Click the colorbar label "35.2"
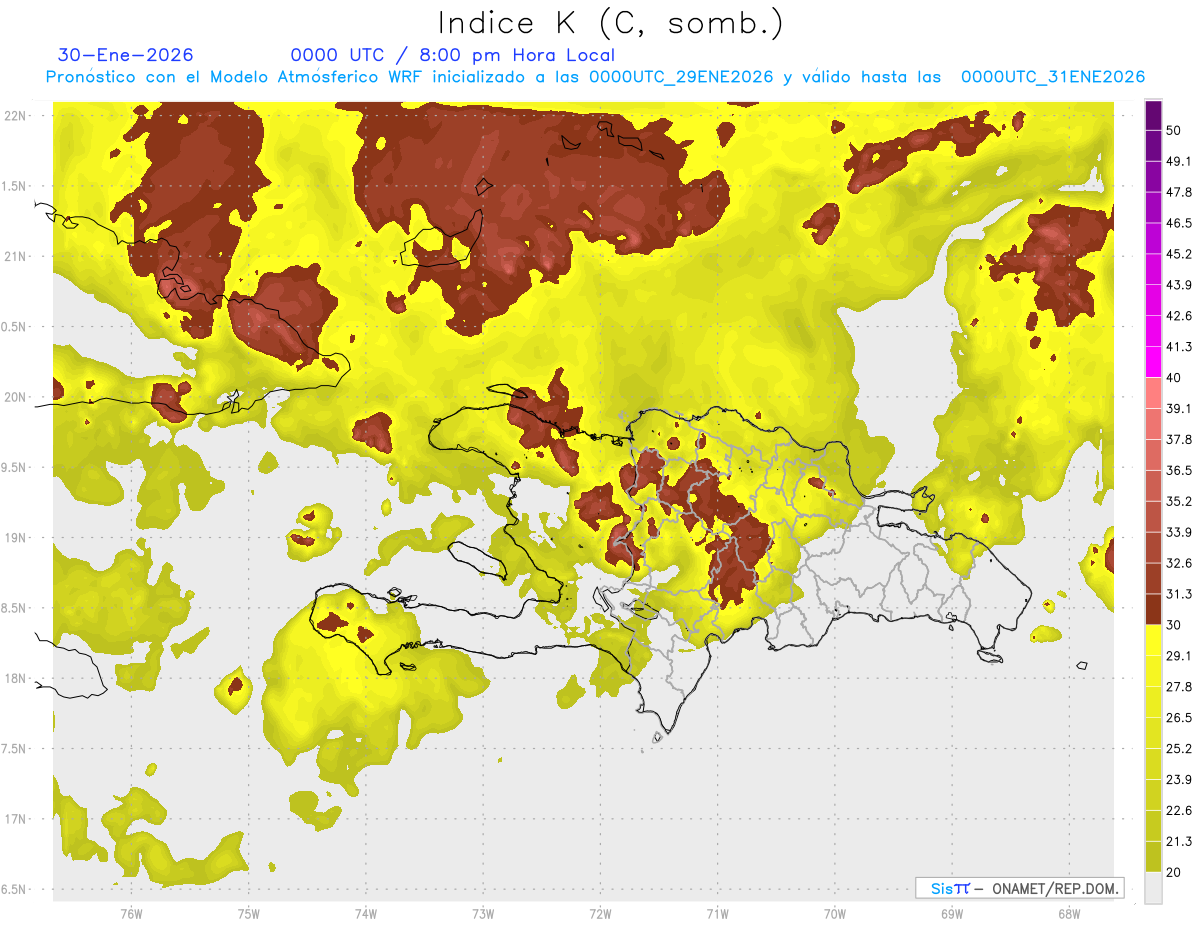 pyautogui.click(x=1179, y=501)
